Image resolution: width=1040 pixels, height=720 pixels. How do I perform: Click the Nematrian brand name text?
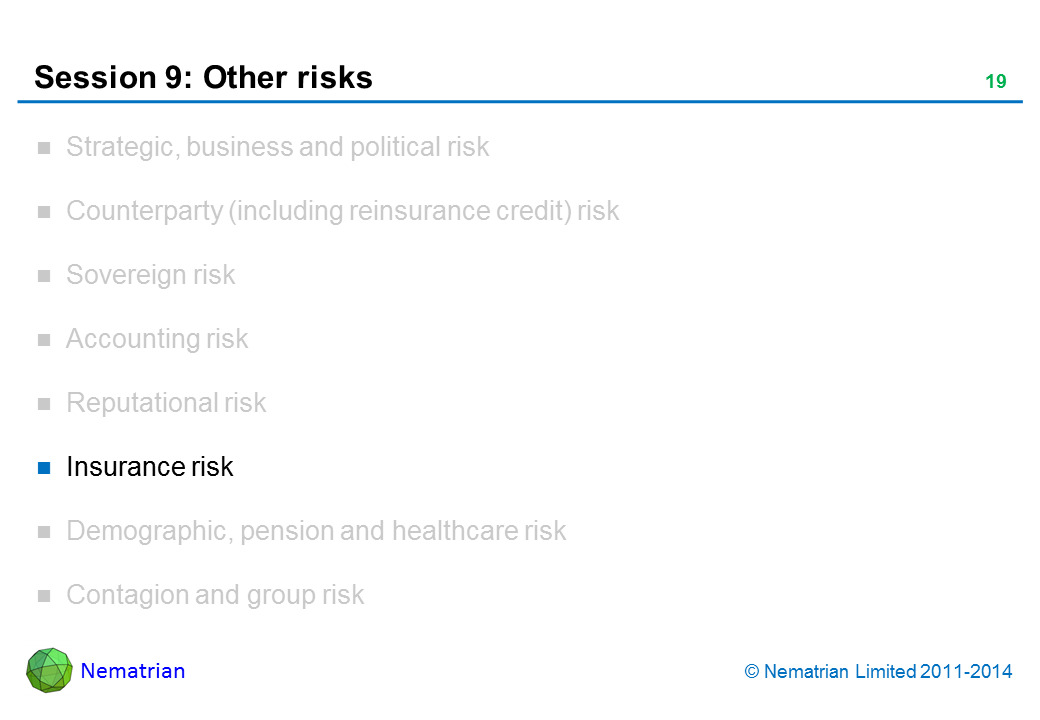point(133,671)
